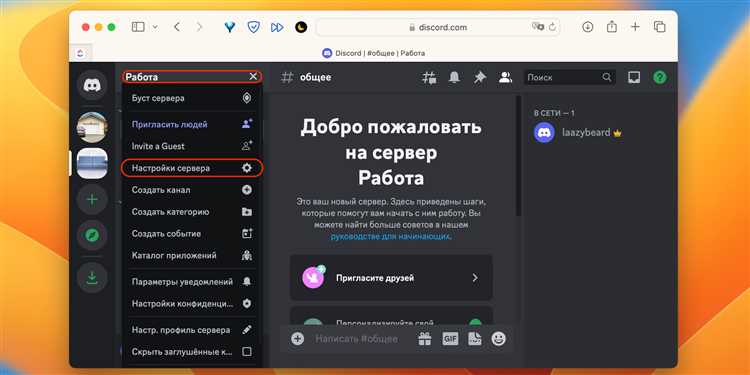Choose Создать канал menu item
The width and height of the screenshot is (750, 375).
[192, 190]
